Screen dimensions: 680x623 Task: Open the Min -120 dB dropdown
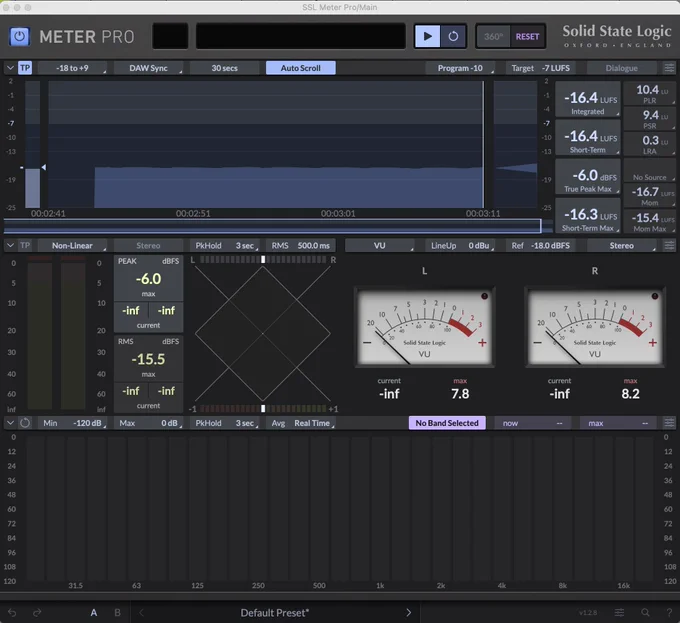pyautogui.click(x=72, y=423)
